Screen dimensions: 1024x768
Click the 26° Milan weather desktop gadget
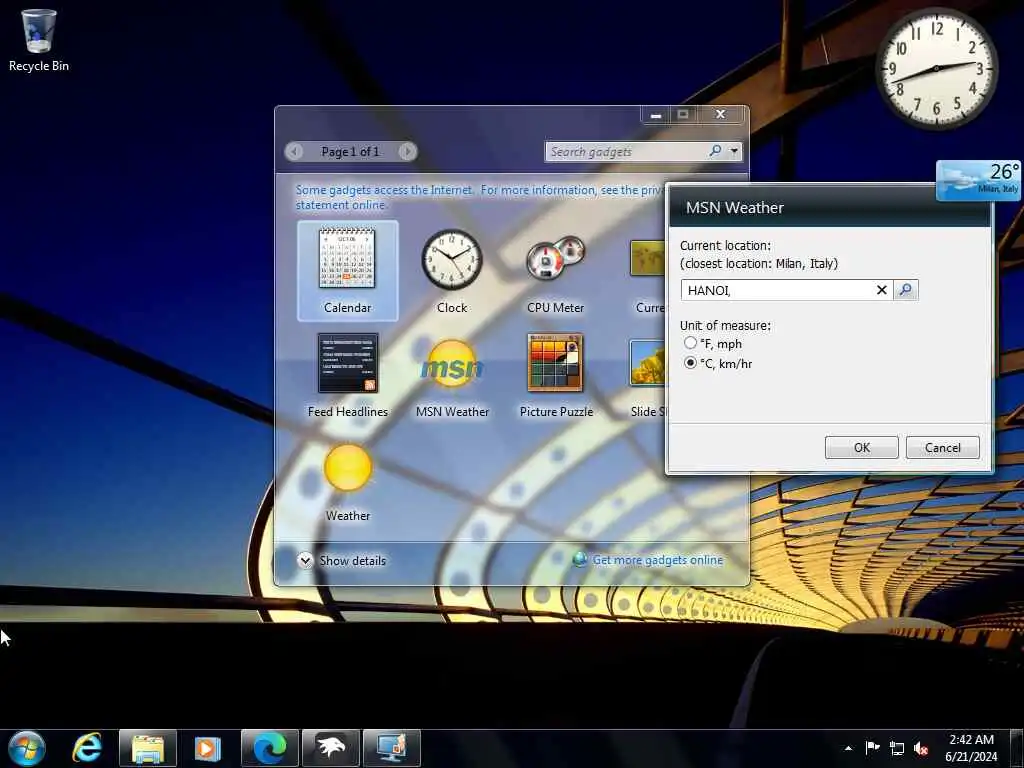click(x=978, y=179)
